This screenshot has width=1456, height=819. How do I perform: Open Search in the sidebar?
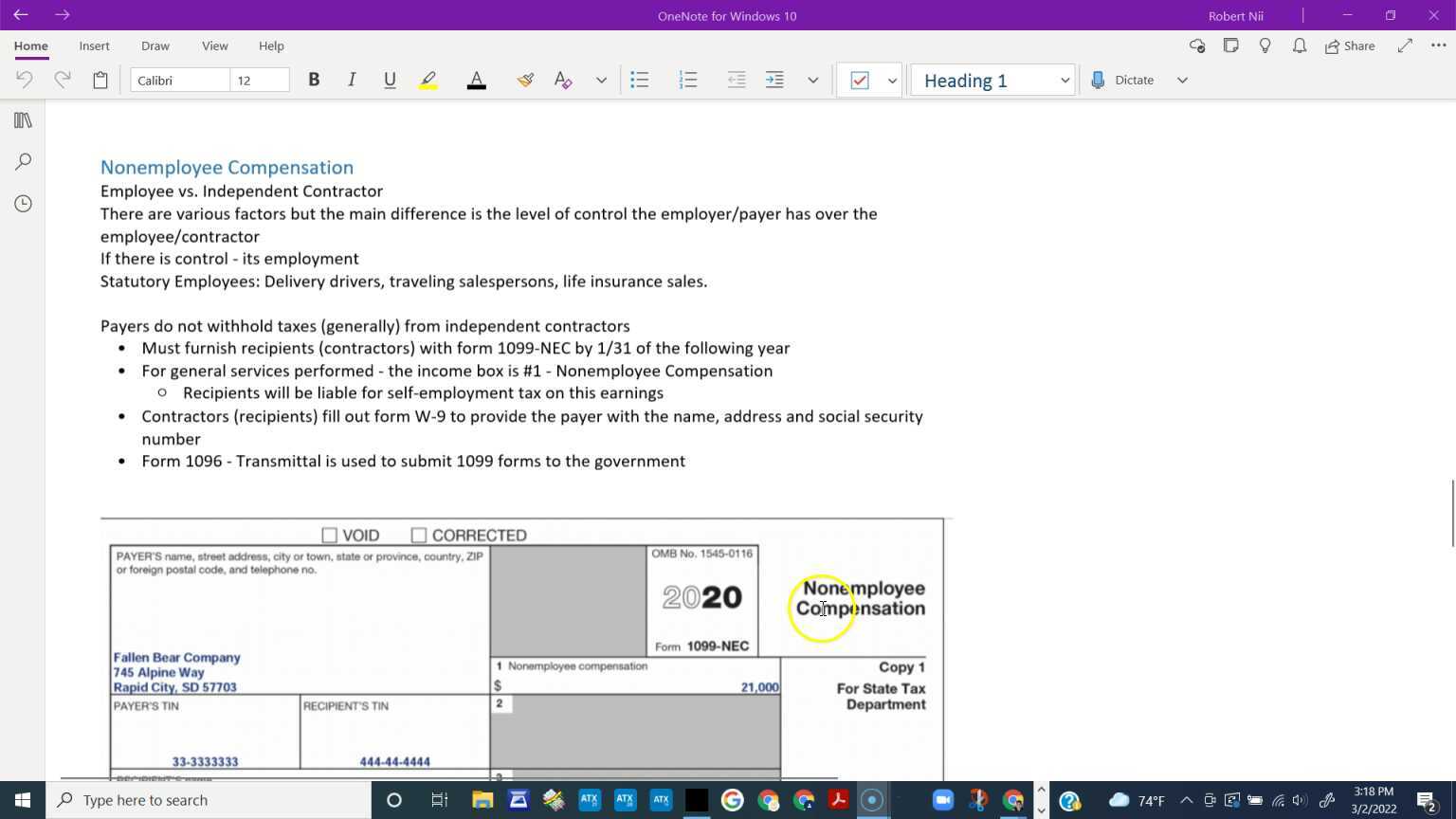click(x=23, y=161)
